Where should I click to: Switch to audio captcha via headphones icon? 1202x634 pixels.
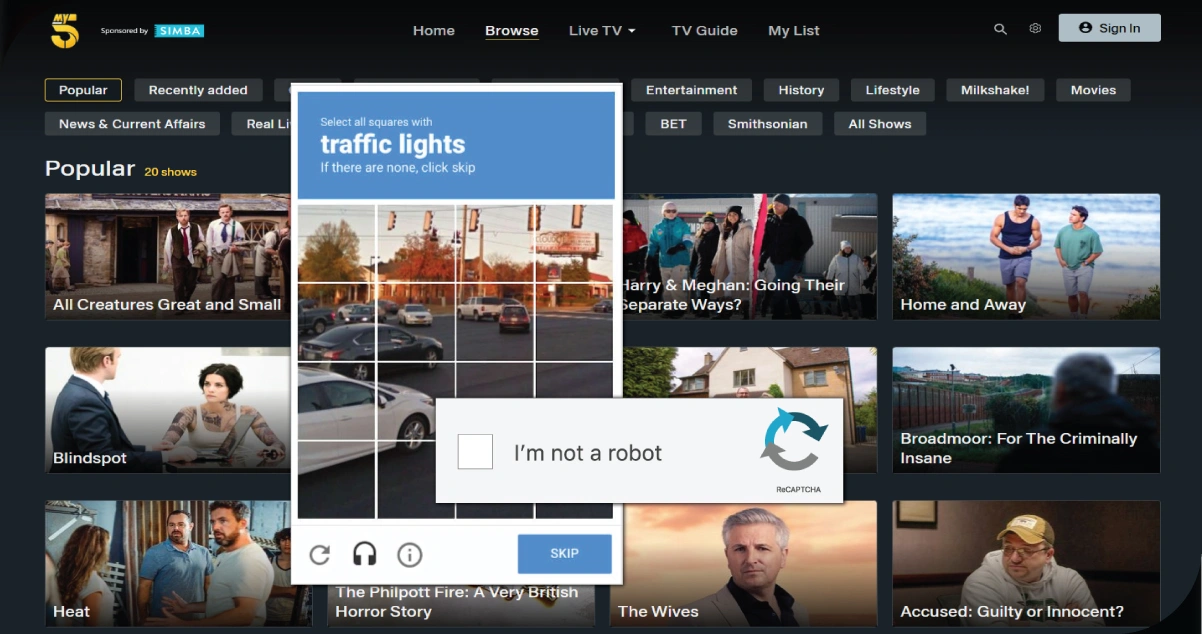[364, 554]
